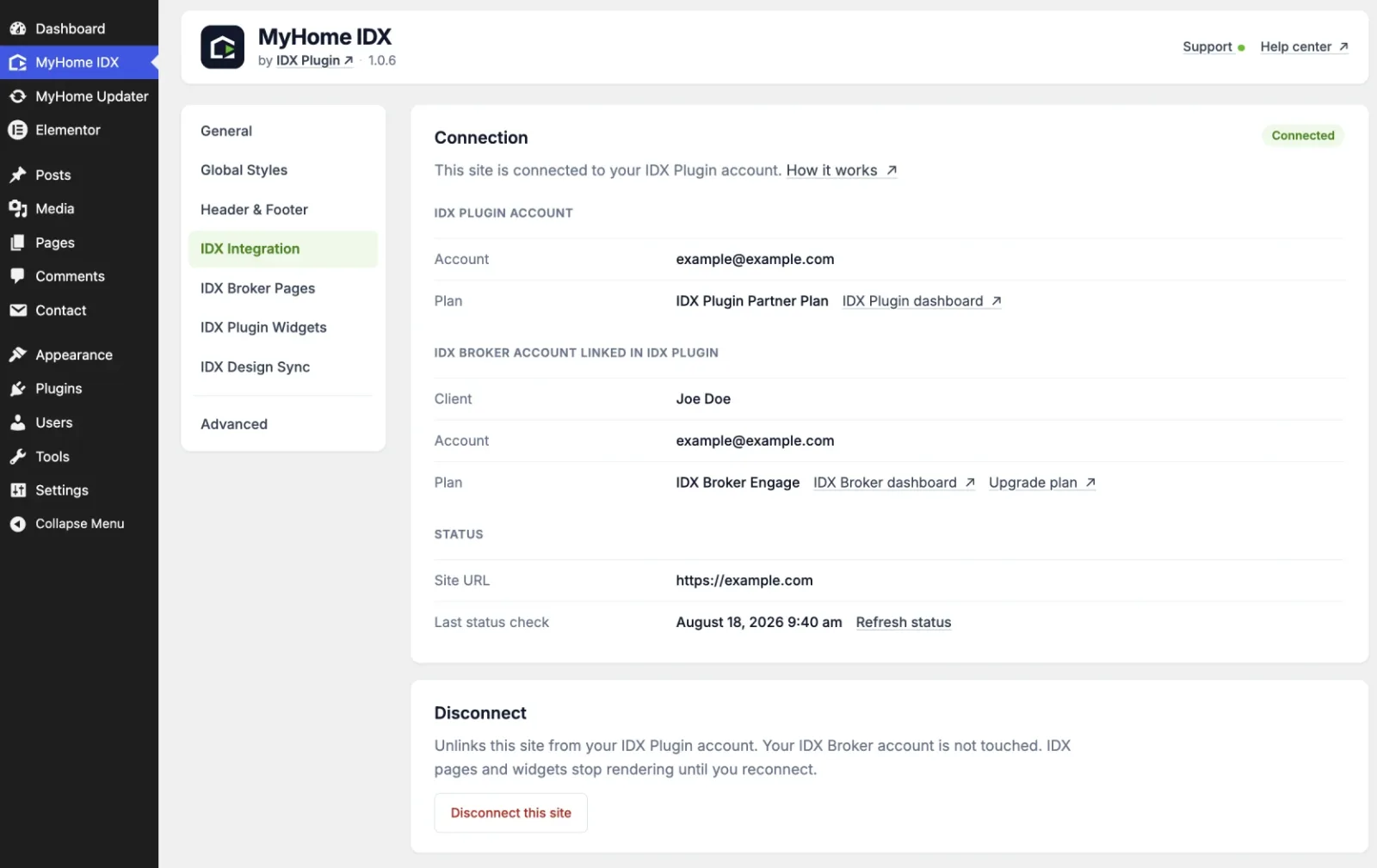Click the Comments speech bubble icon
The width and height of the screenshot is (1377, 868).
(17, 276)
